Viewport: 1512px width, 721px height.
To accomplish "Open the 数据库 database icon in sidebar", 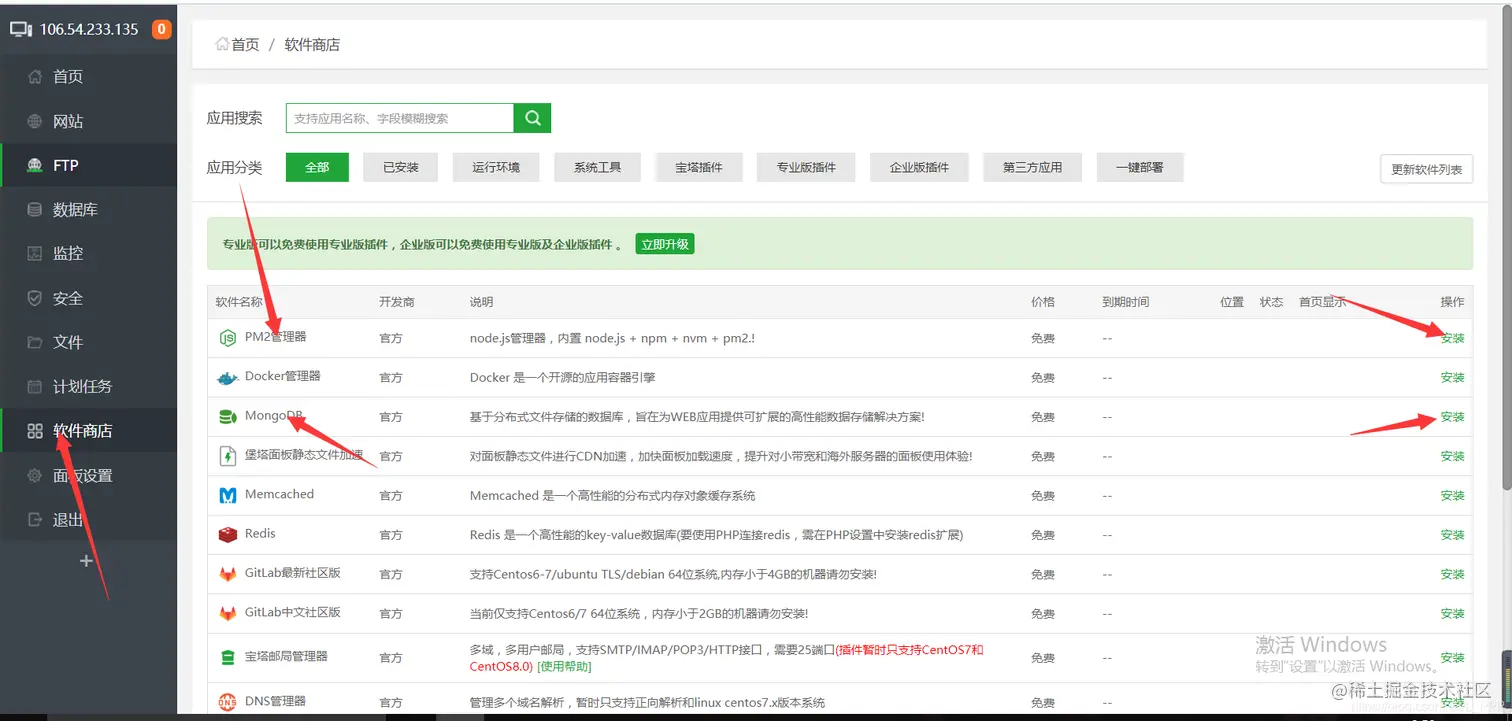I will pyautogui.click(x=35, y=210).
